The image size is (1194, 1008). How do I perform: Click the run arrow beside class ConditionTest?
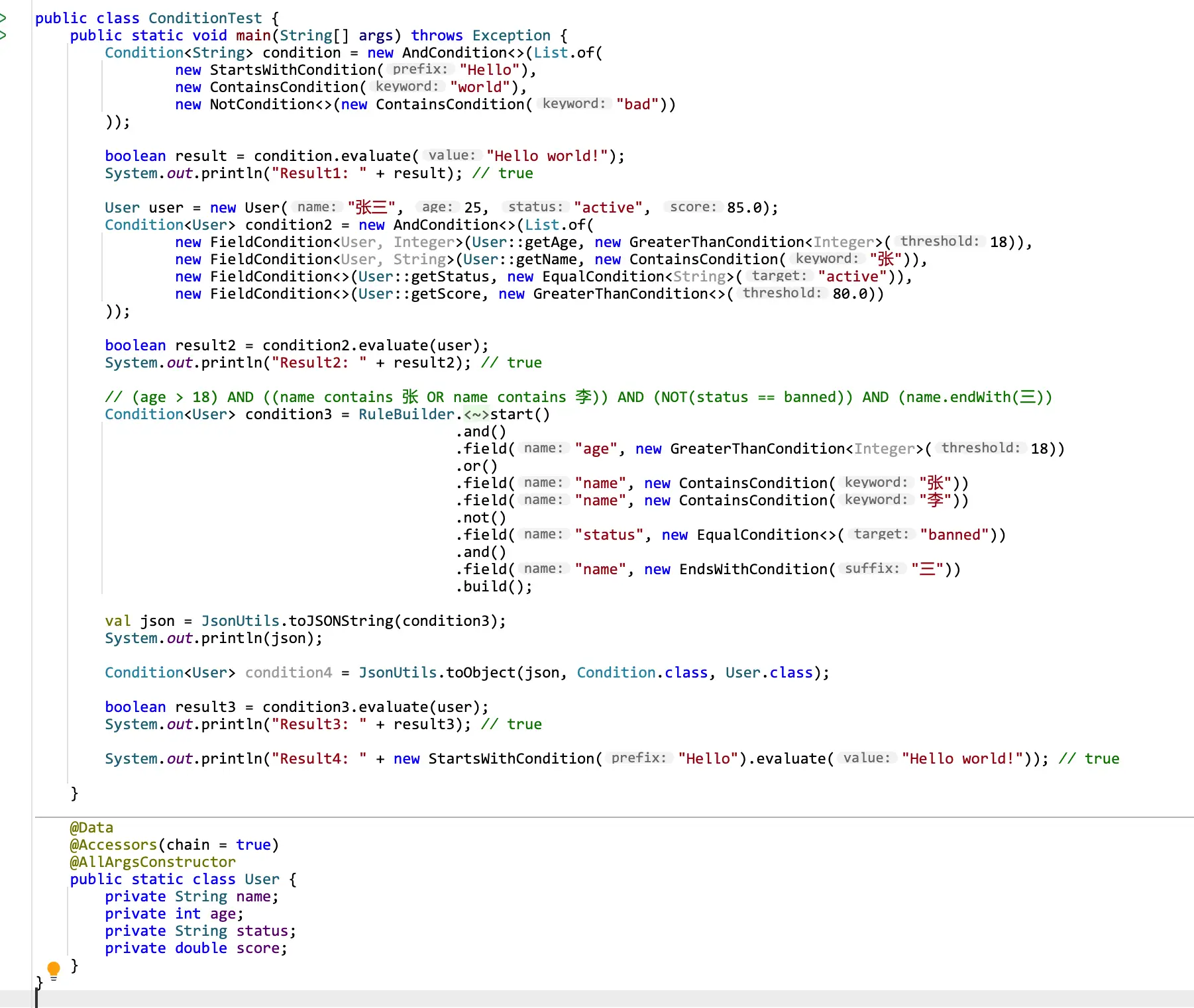tap(3, 18)
